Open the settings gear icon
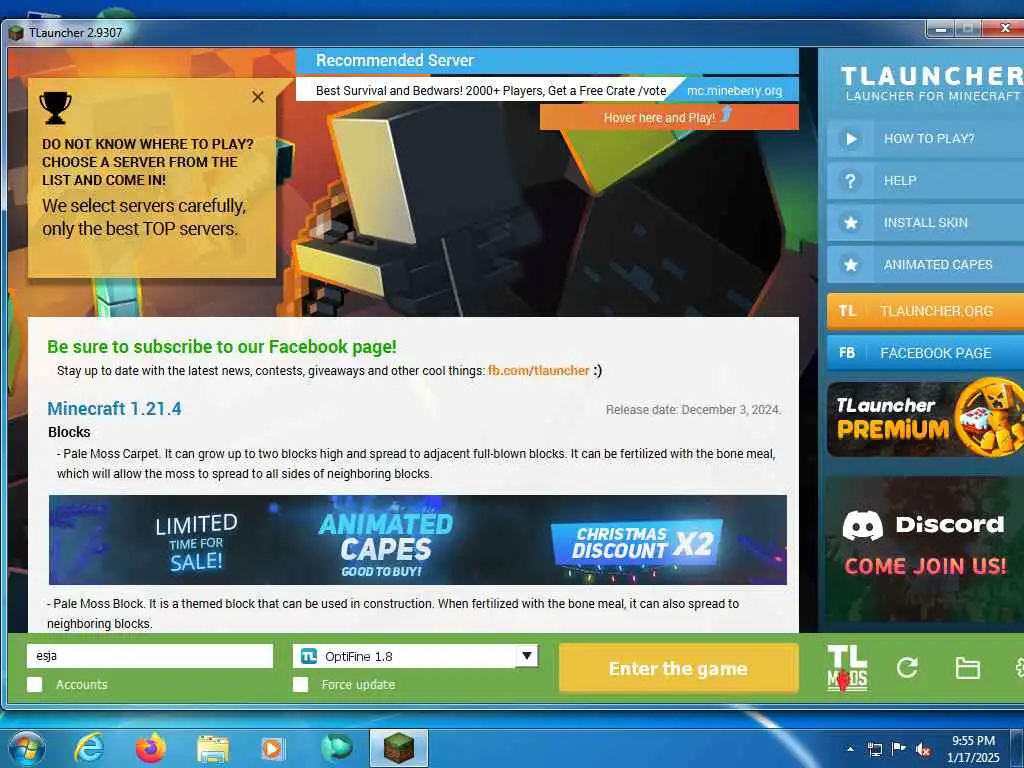Viewport: 1024px width, 768px height. (x=1019, y=668)
